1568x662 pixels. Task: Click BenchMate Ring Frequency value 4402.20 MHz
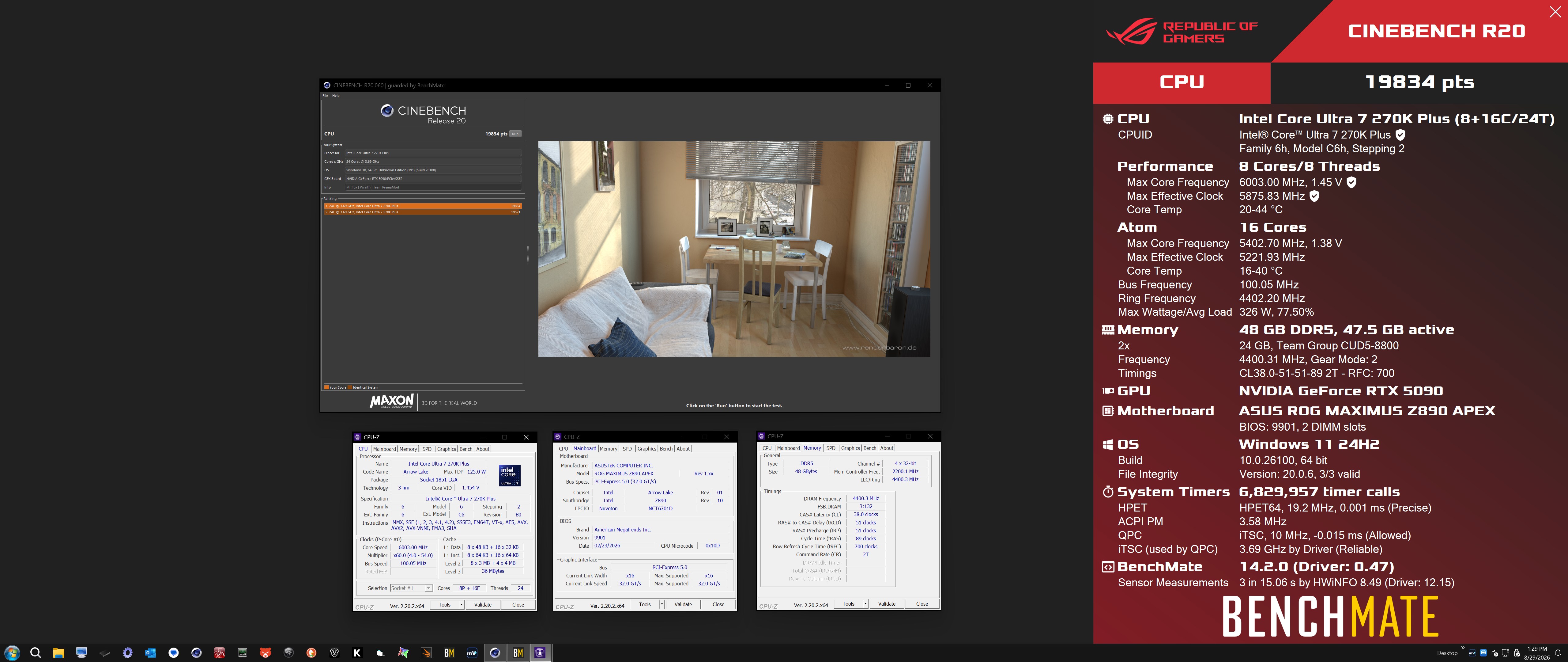point(1272,299)
